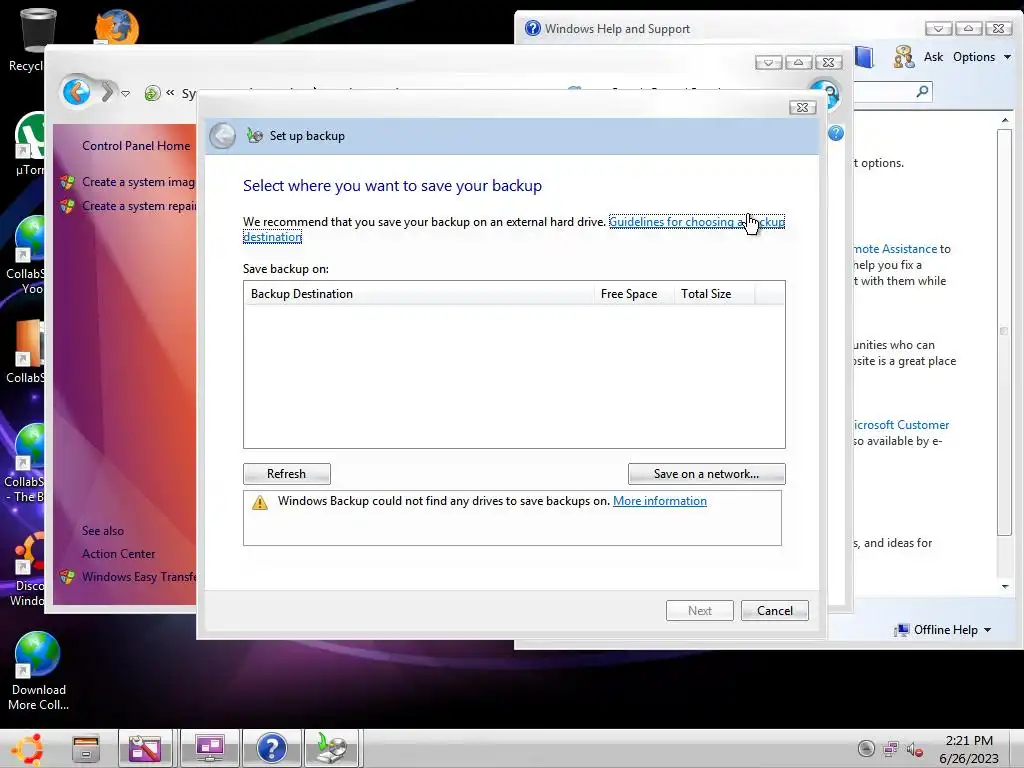Click the Set up backup wizard icon

pos(255,136)
